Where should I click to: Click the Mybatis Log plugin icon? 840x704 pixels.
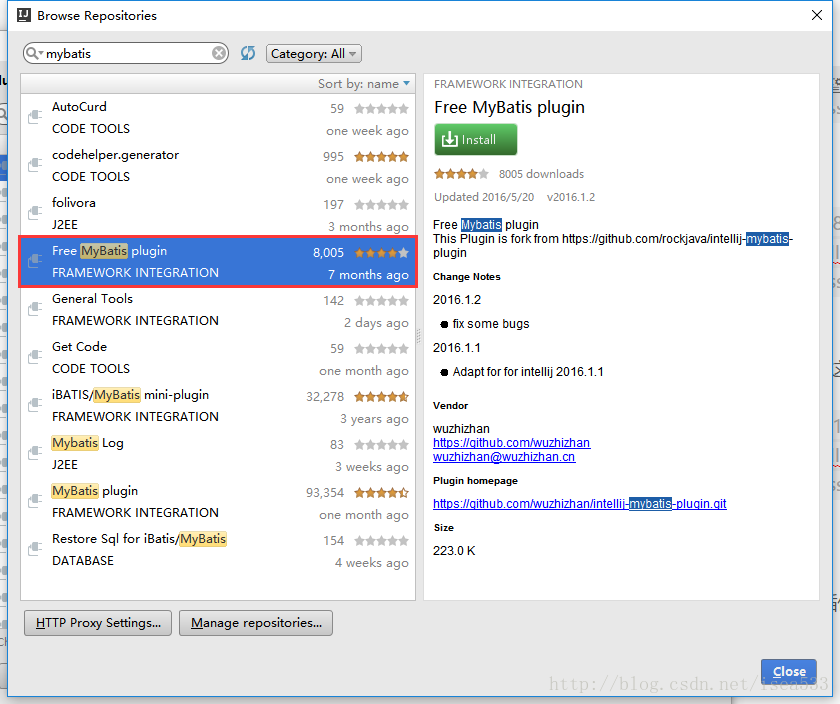coord(35,452)
